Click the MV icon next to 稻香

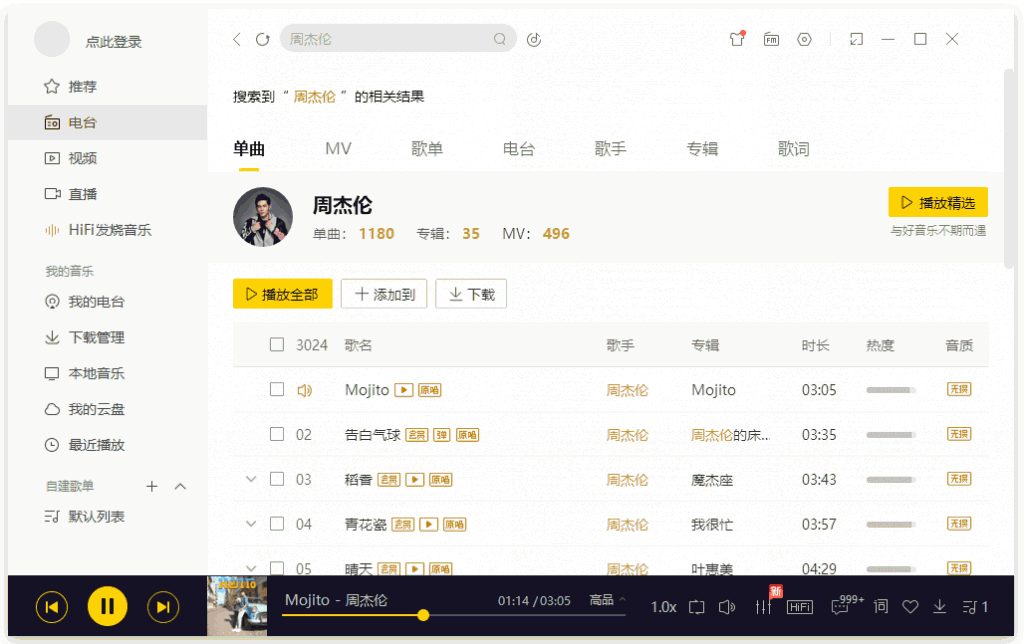coord(415,479)
